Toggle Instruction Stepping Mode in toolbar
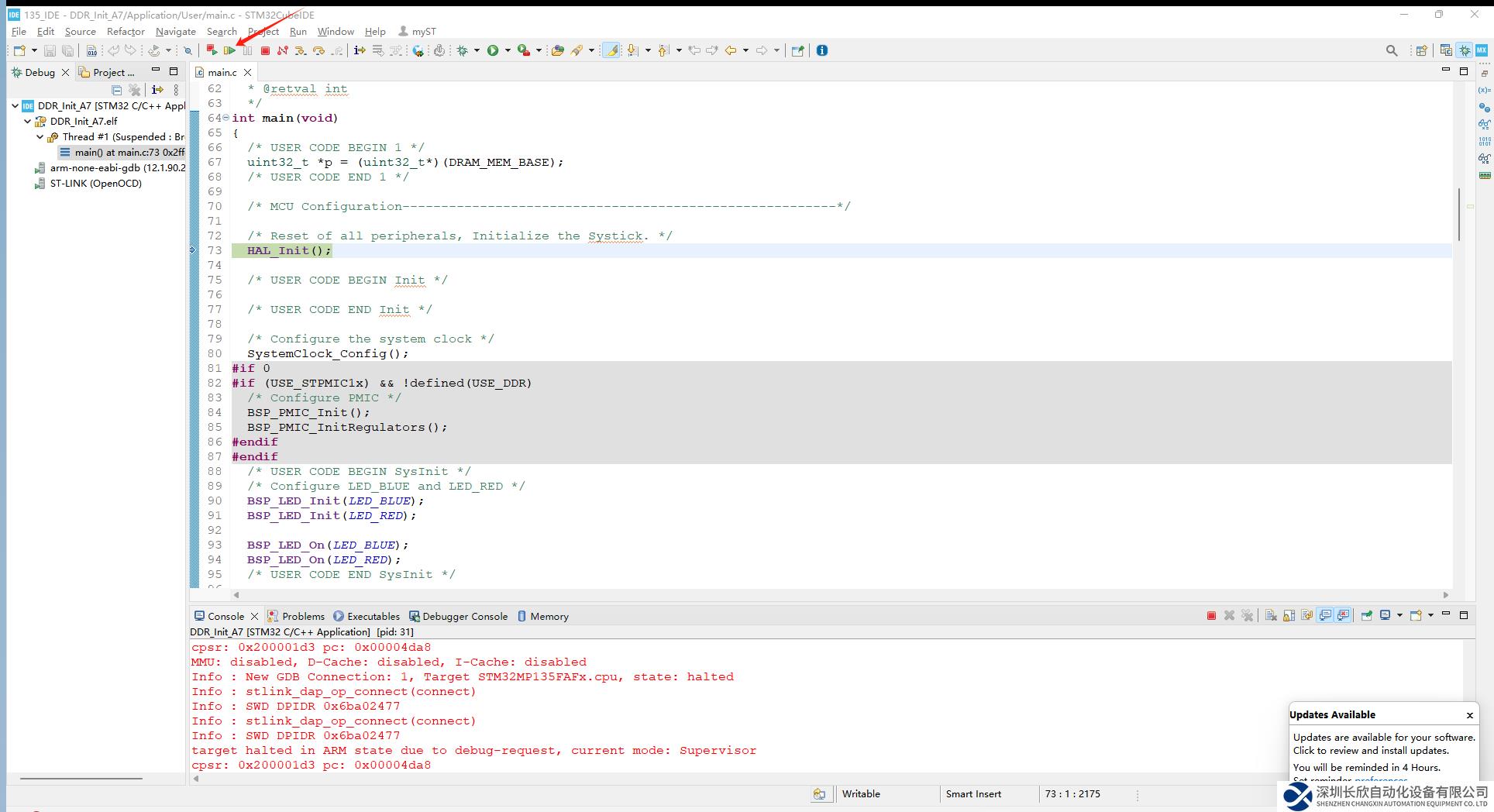 tap(360, 50)
